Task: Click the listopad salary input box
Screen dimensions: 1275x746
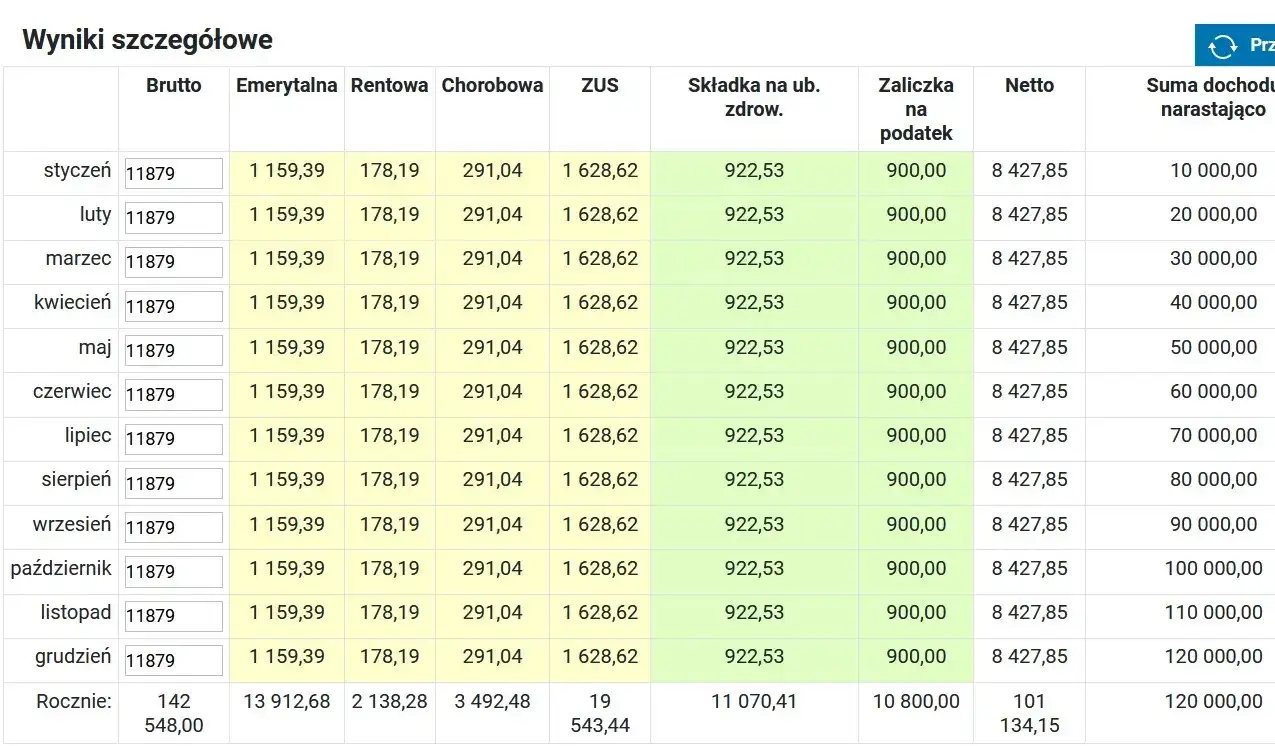Action: pyautogui.click(x=172, y=615)
